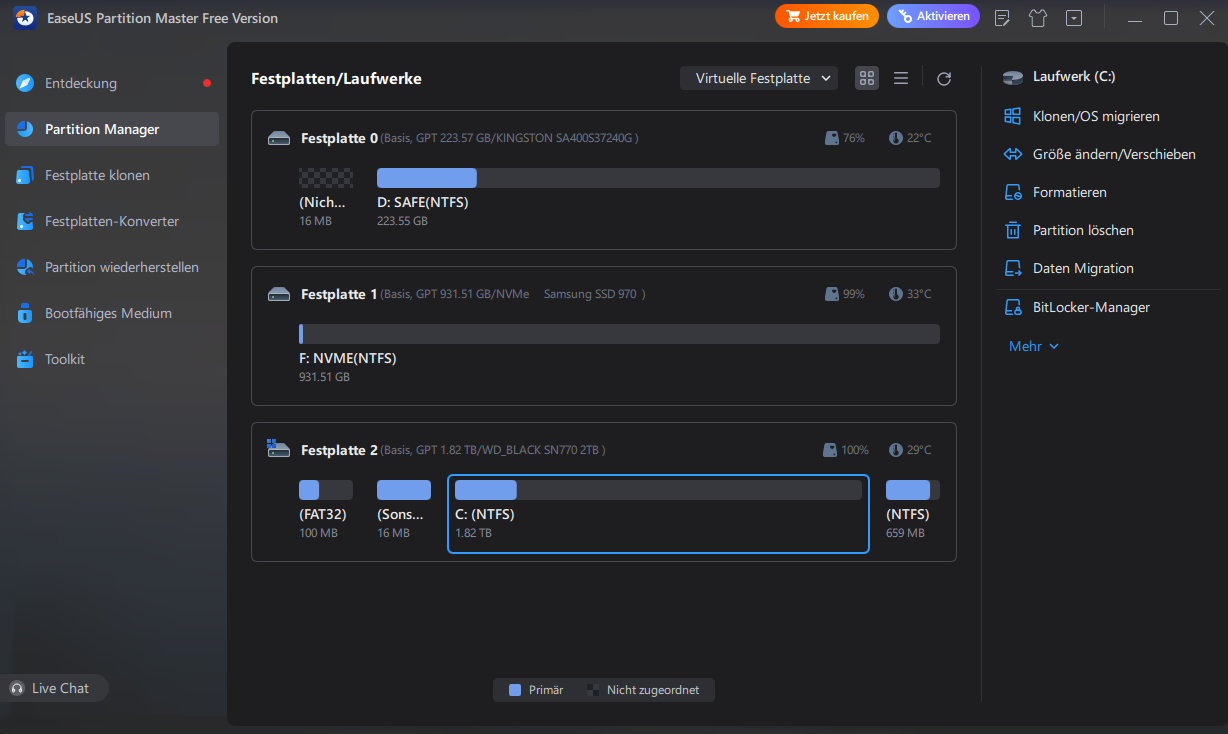Click Festplatte 2 temperature 29°C icon
The image size is (1228, 734).
[896, 450]
